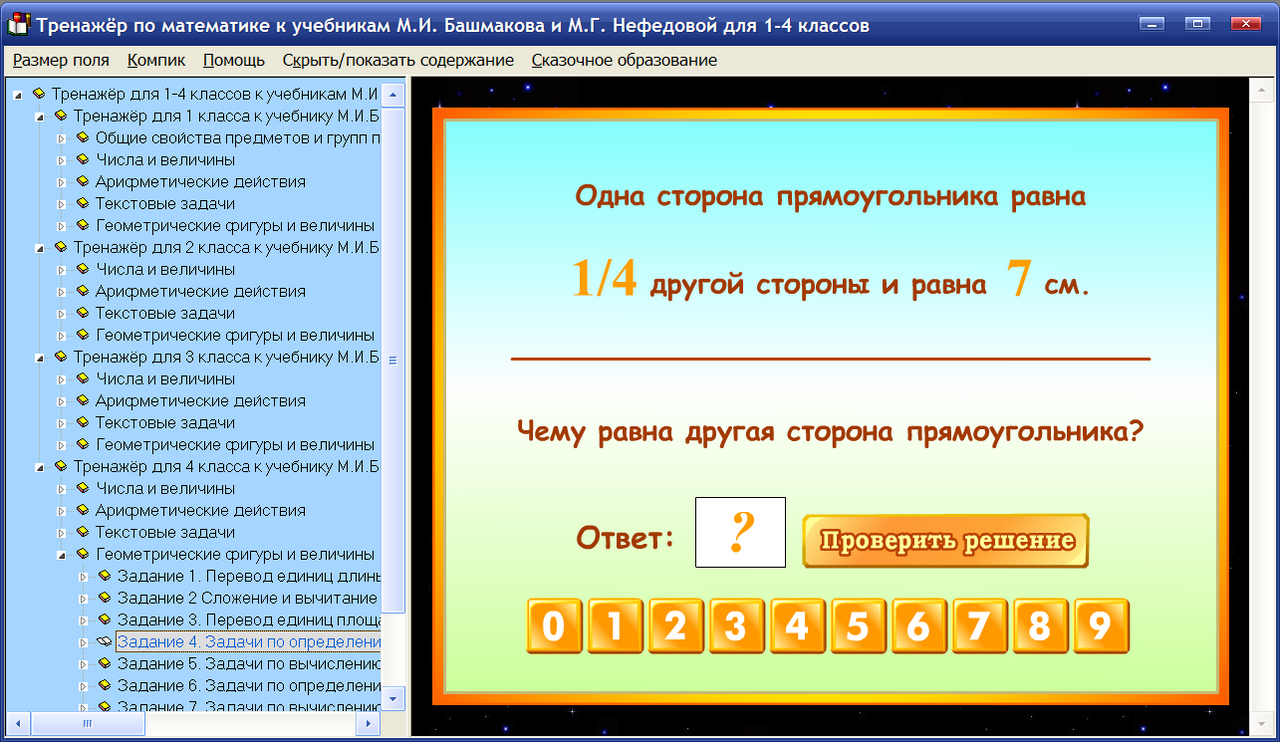Open the Помощь menu
Screen dimensions: 1280x742
tap(234, 60)
